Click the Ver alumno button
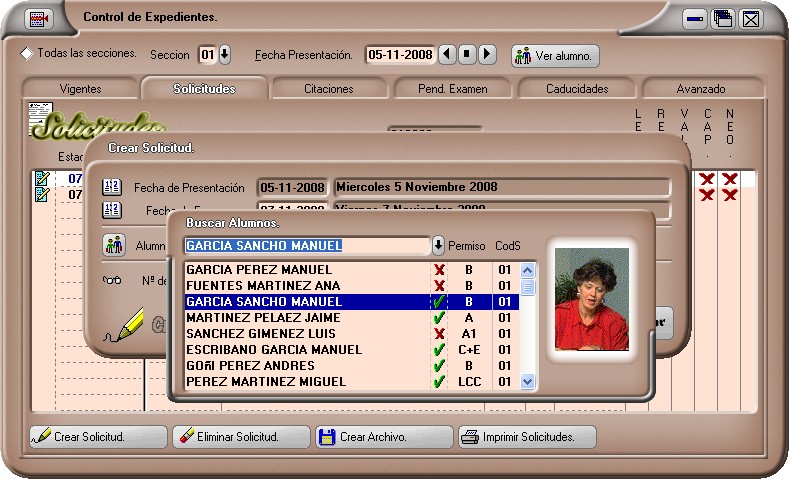 555,56
